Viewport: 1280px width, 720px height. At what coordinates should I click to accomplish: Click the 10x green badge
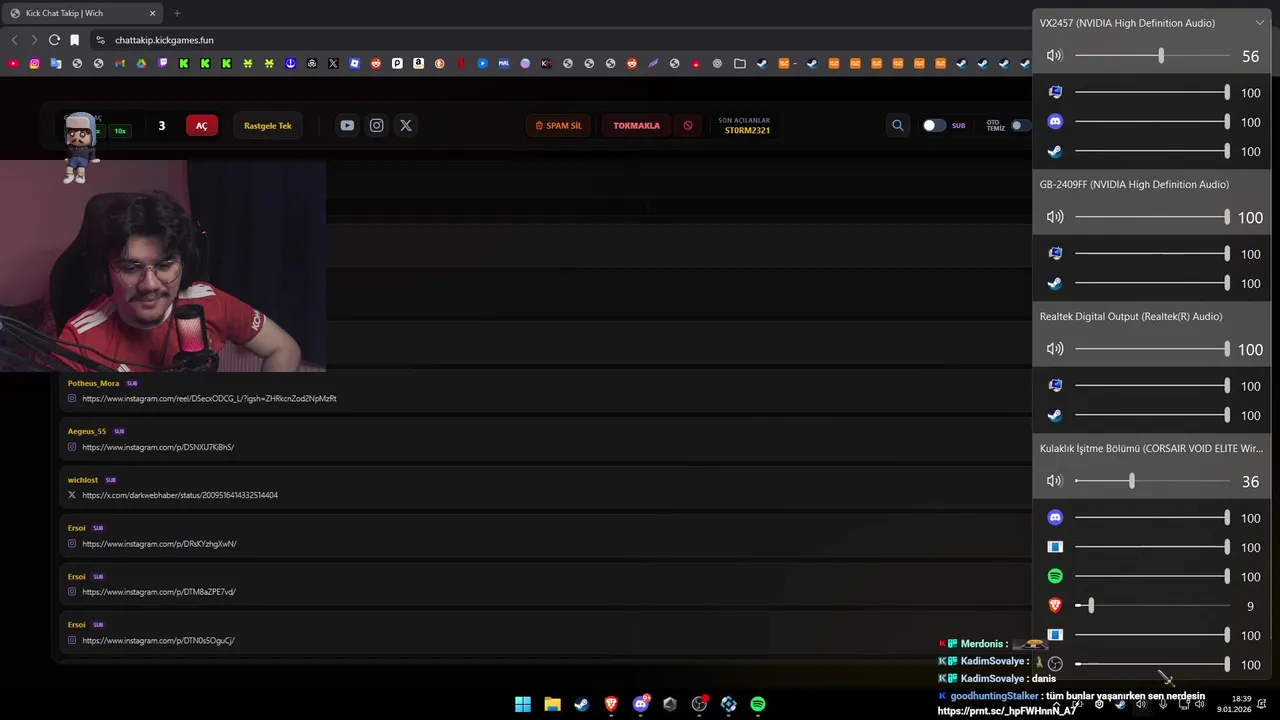pyautogui.click(x=120, y=131)
